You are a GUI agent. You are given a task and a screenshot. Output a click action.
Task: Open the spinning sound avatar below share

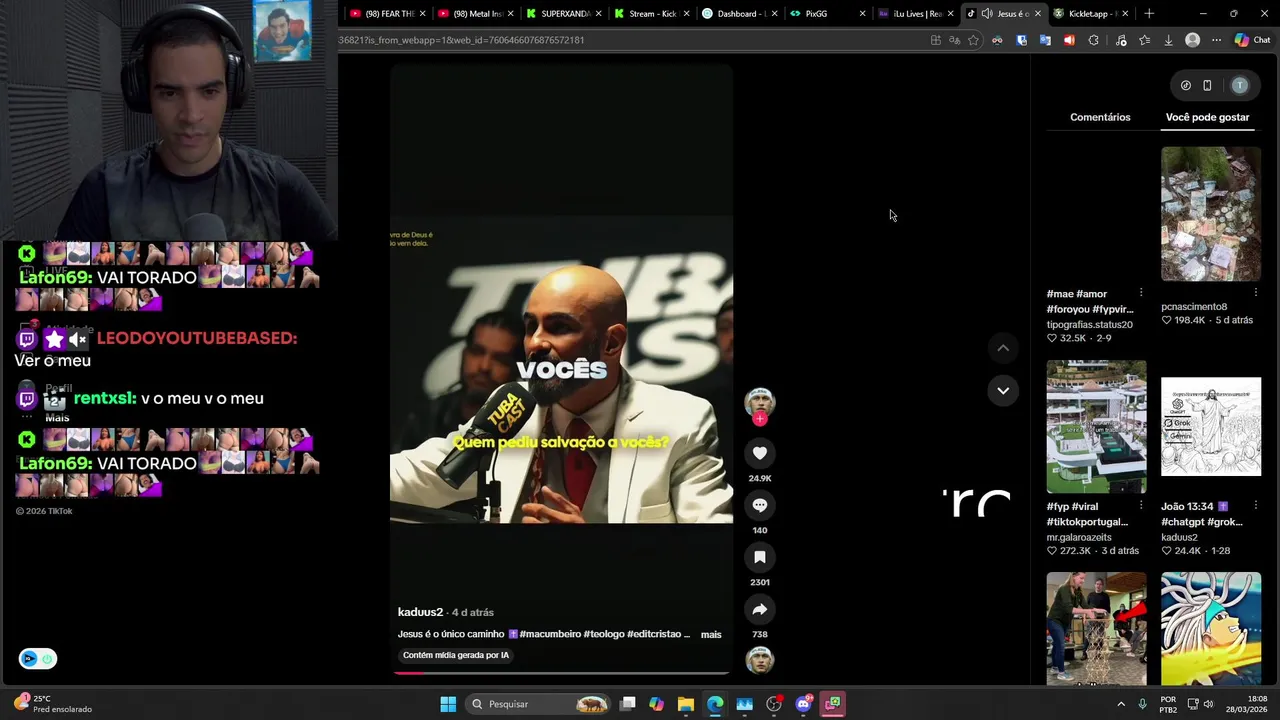[x=760, y=660]
